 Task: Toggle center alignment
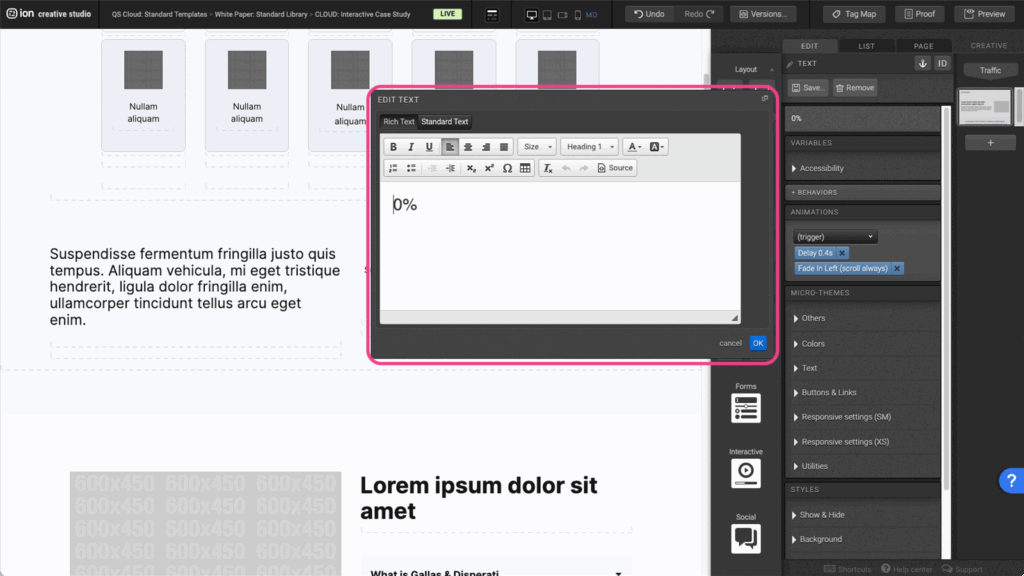tap(468, 147)
